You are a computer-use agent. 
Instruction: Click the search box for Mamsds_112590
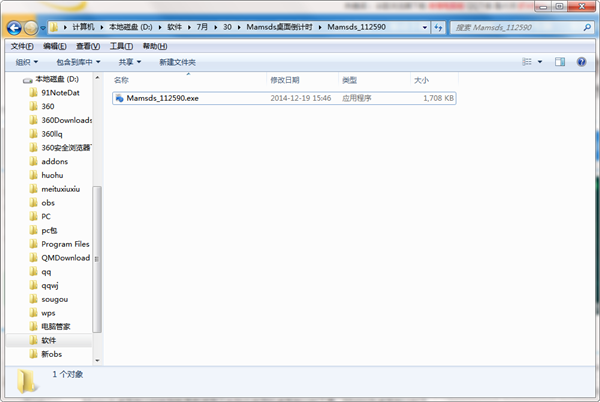520,28
